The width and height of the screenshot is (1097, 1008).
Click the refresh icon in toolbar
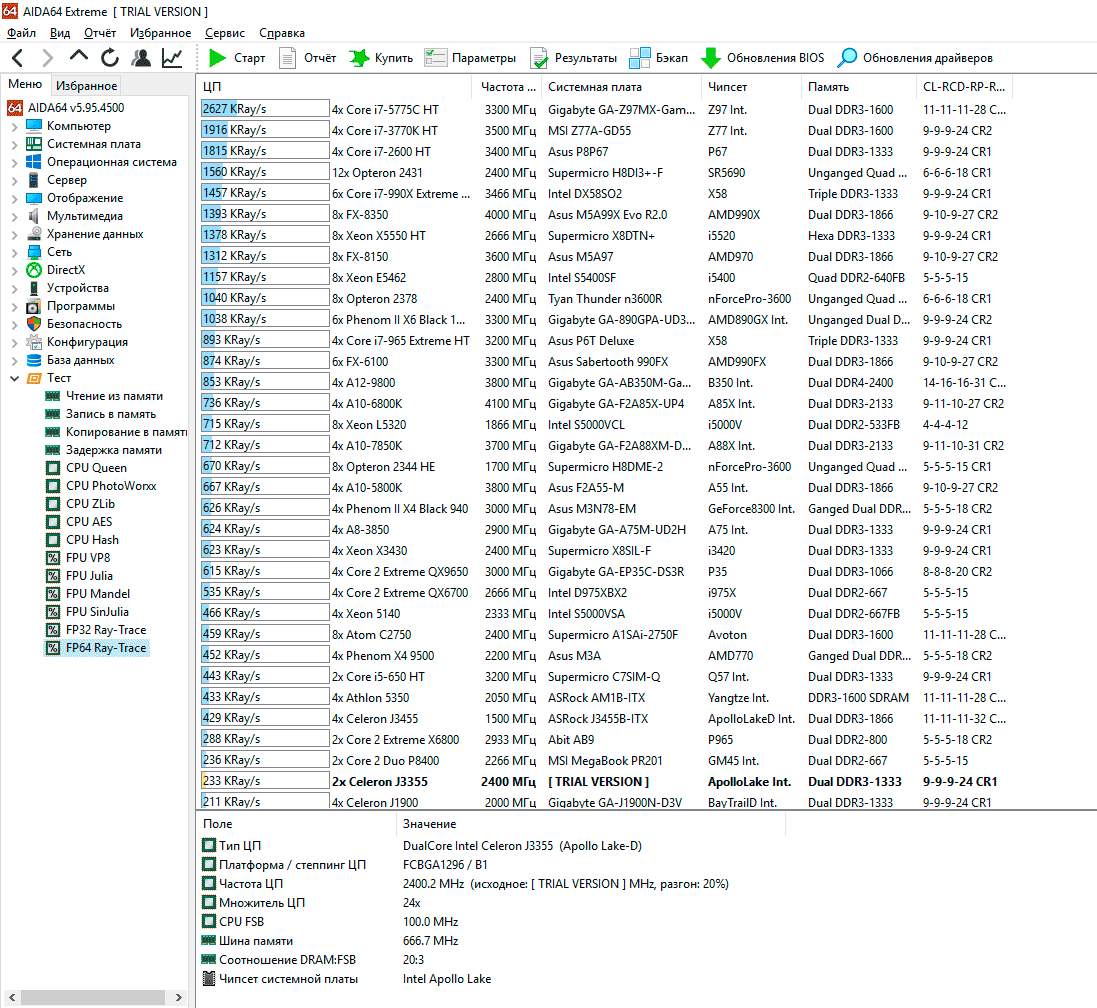pyautogui.click(x=110, y=58)
